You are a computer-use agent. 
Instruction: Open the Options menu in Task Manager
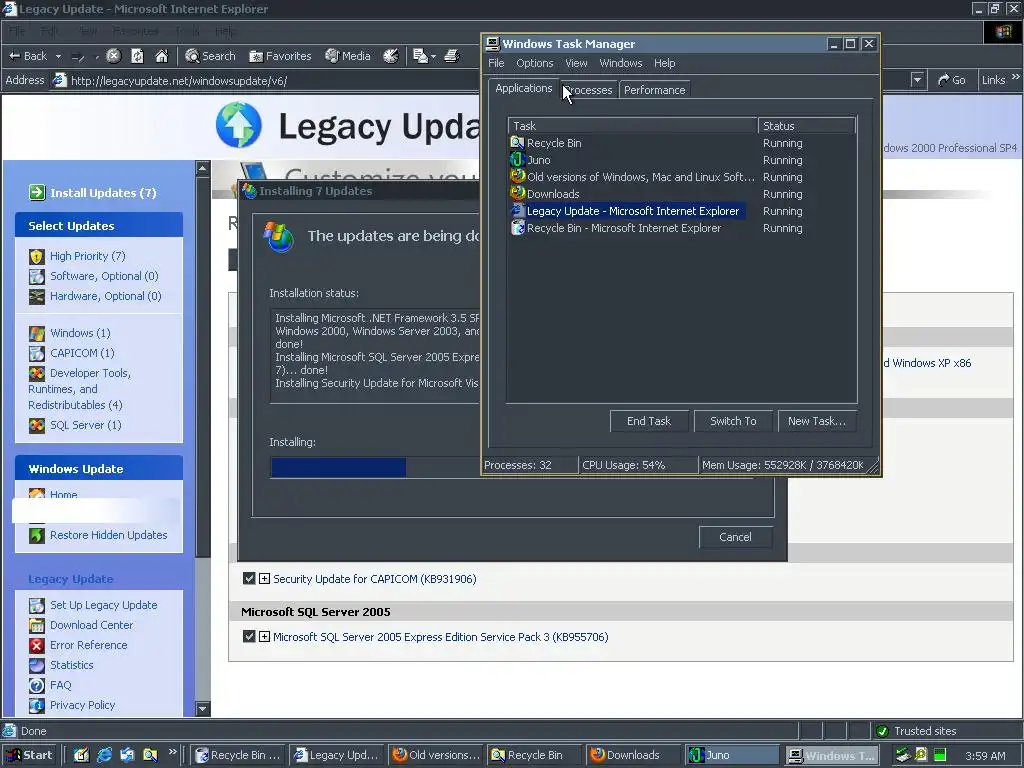tap(535, 63)
